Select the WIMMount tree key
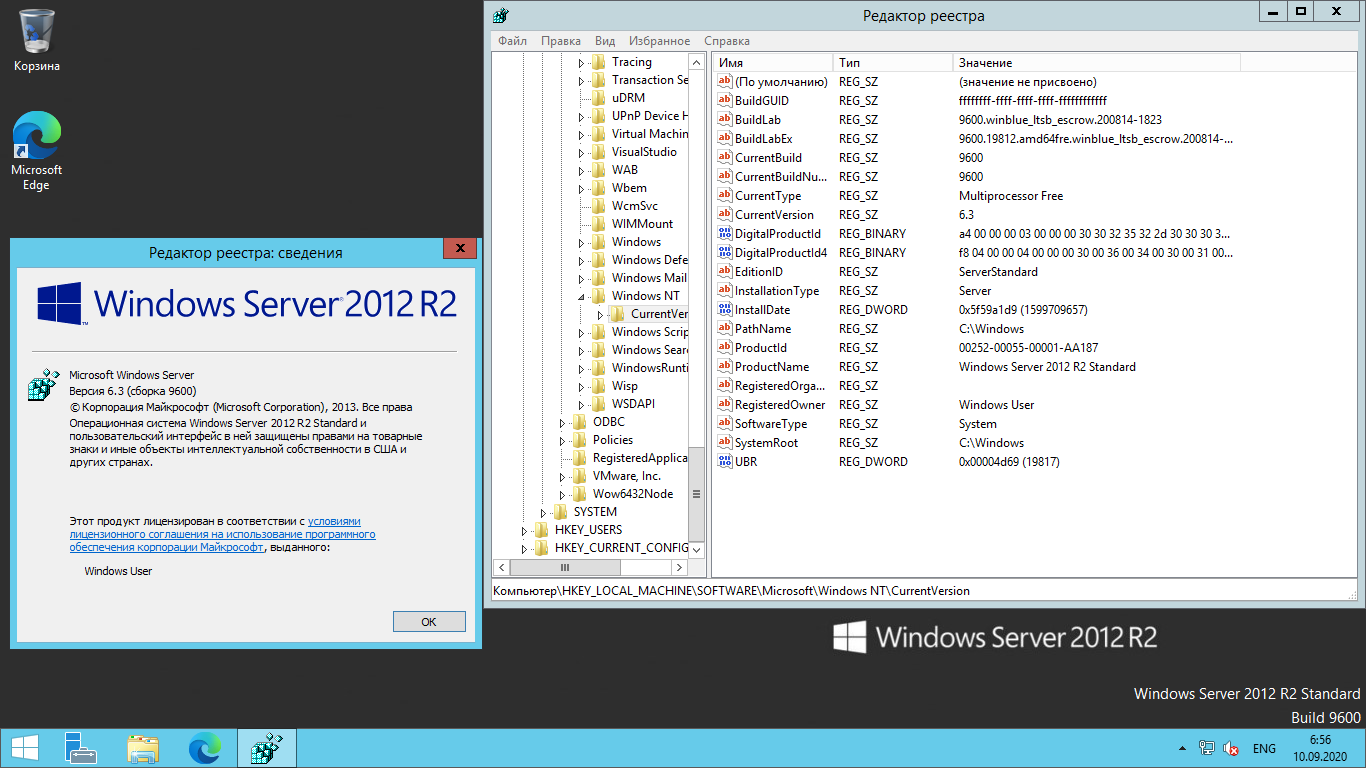This screenshot has height=768, width=1366. coord(642,224)
